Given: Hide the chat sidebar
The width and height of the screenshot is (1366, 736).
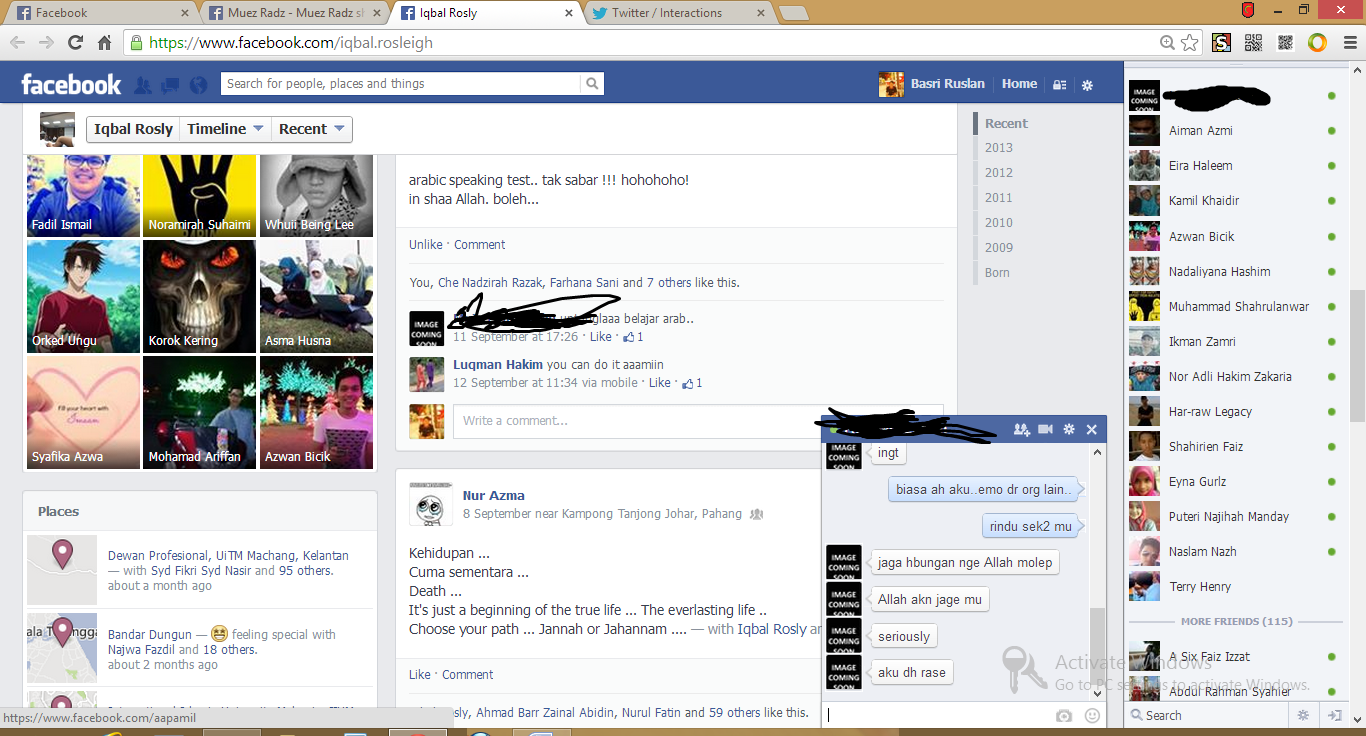Looking at the screenshot, I should (x=1334, y=715).
